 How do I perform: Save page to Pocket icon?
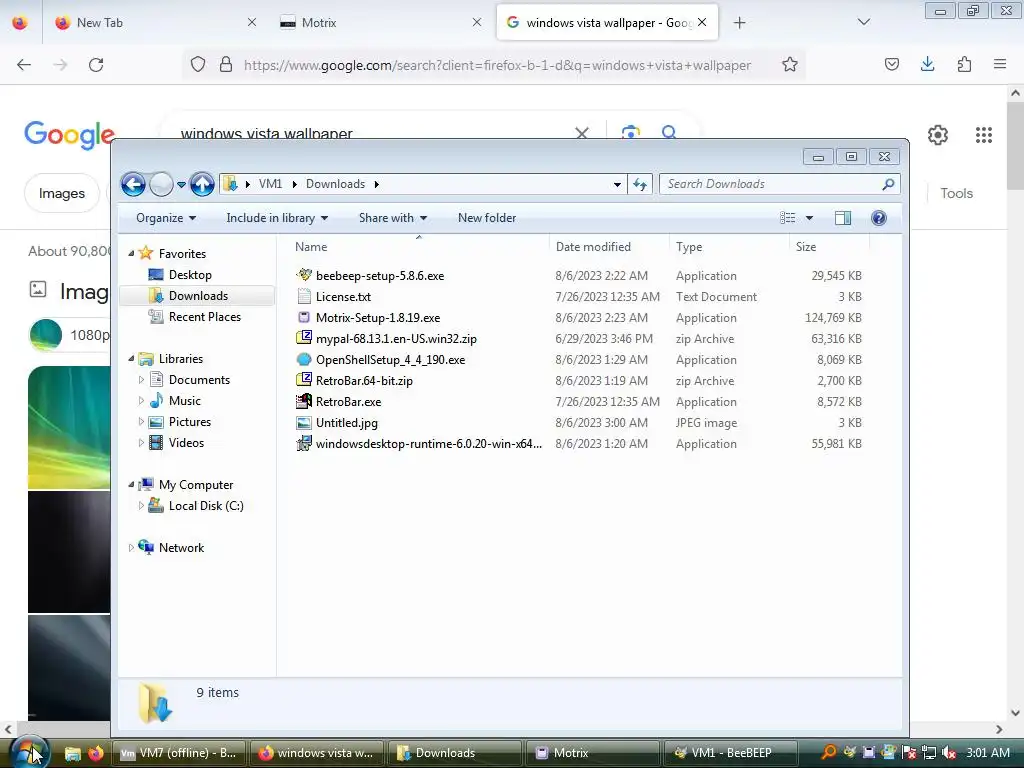[x=891, y=64]
